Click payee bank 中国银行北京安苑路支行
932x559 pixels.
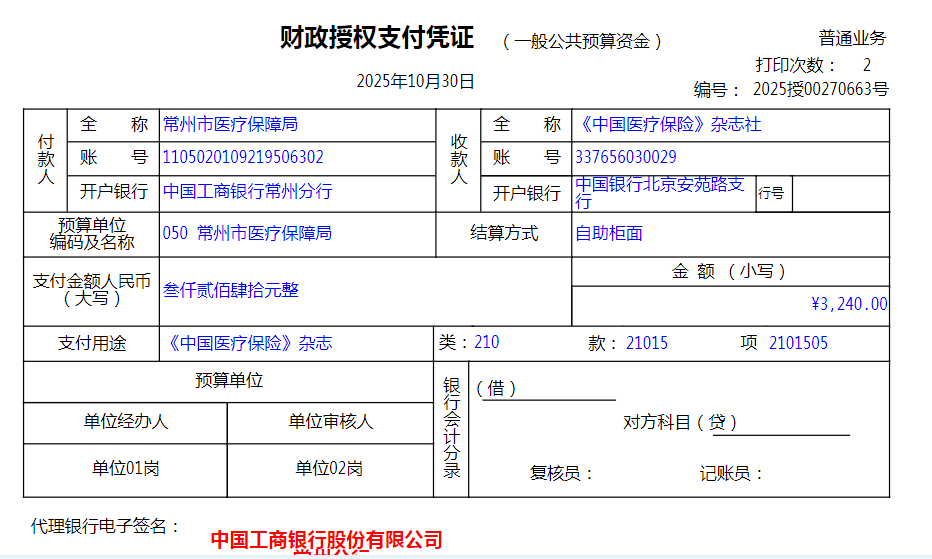pos(660,192)
